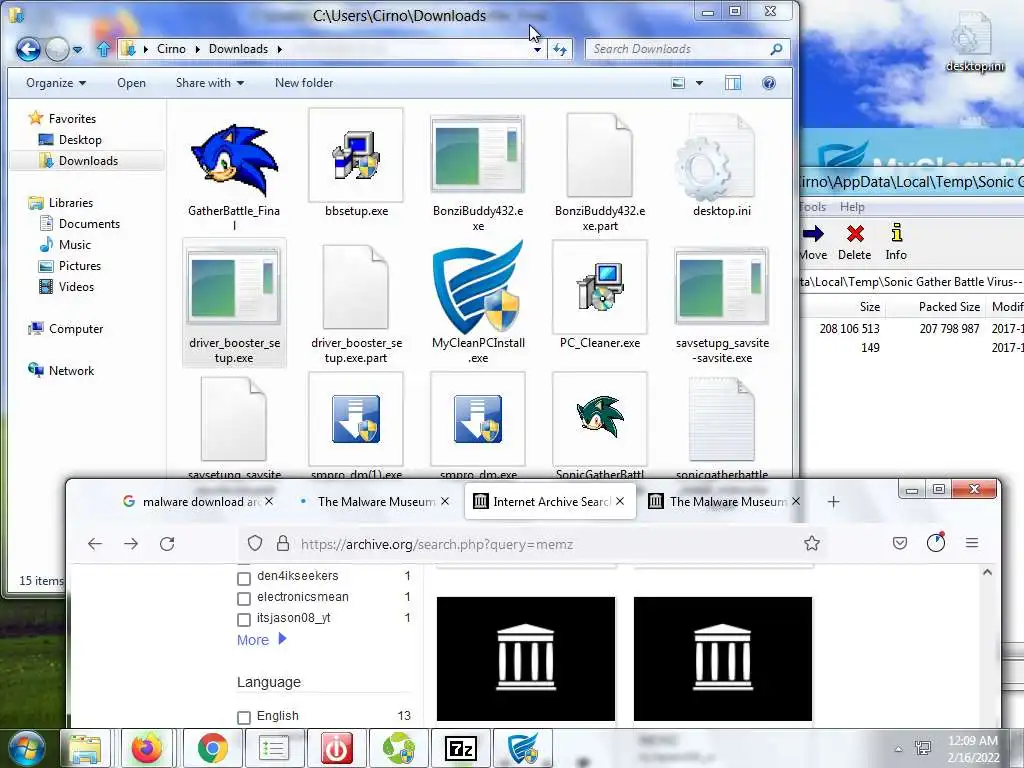Image resolution: width=1024 pixels, height=768 pixels.
Task: Bookmark page with star icon
Action: tap(812, 543)
